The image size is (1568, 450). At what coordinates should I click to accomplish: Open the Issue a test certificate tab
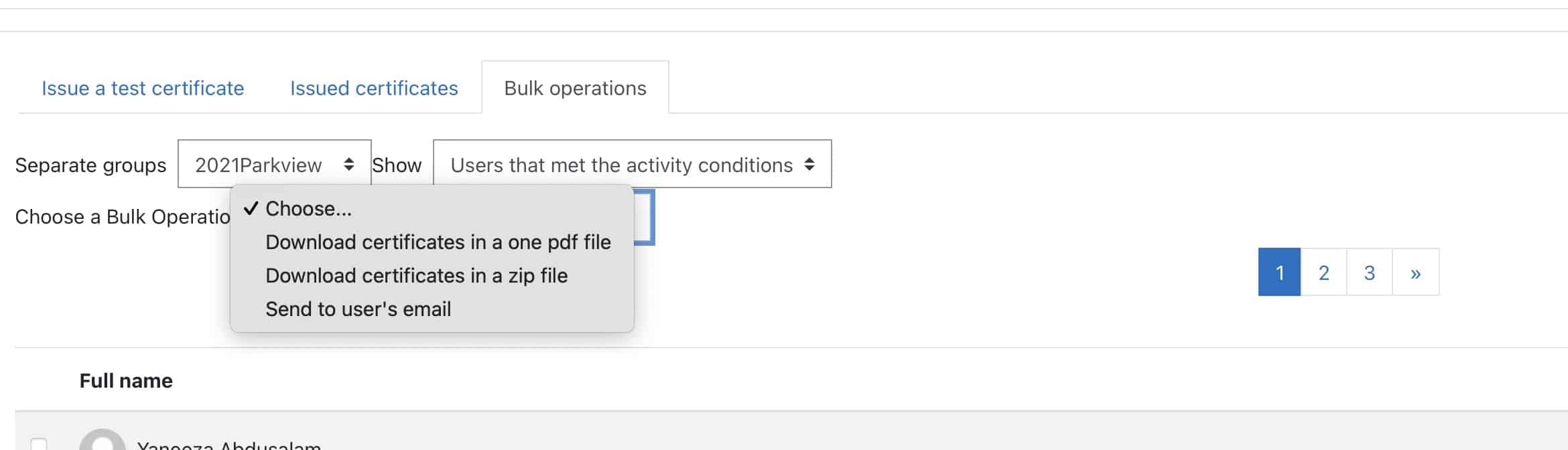(143, 88)
